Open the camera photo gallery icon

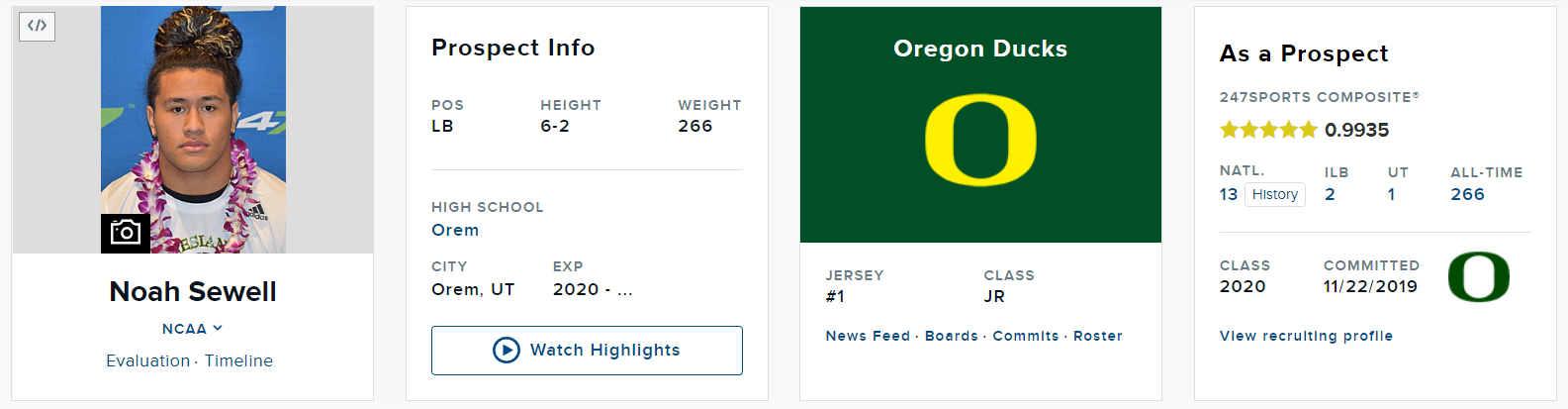click(126, 233)
